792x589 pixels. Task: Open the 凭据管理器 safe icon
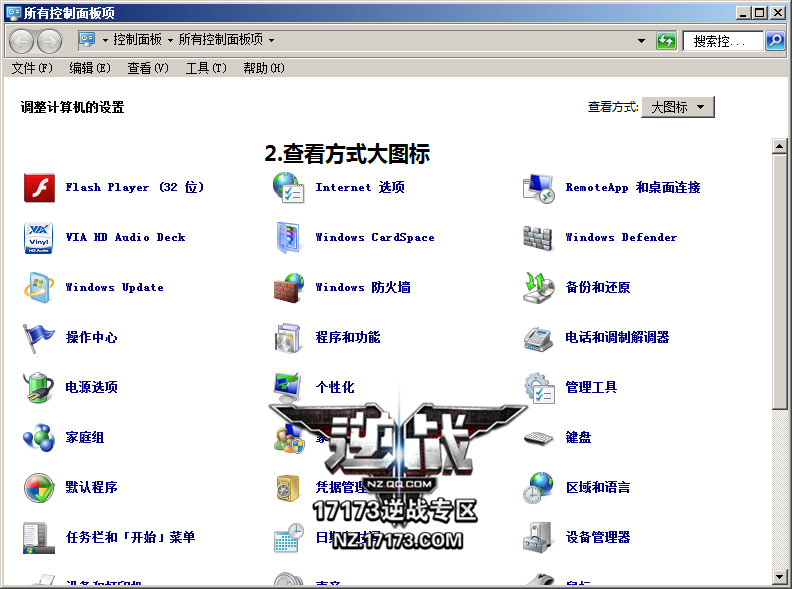click(x=288, y=487)
